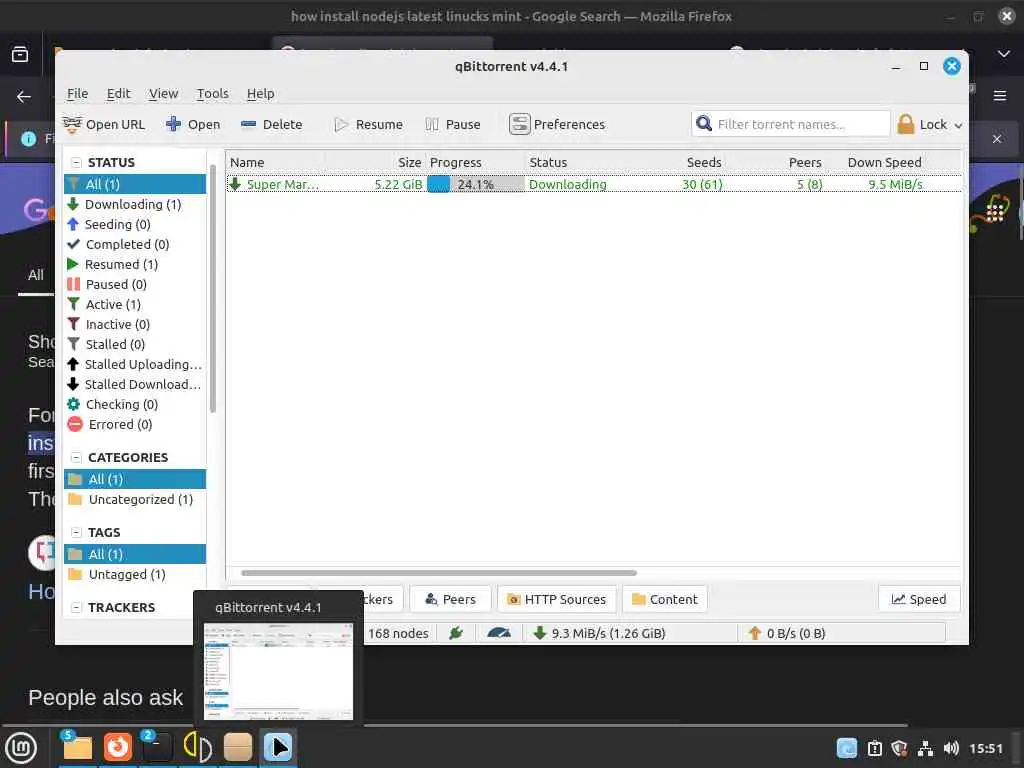
Task: Sort torrents by Name column
Action: point(275,163)
